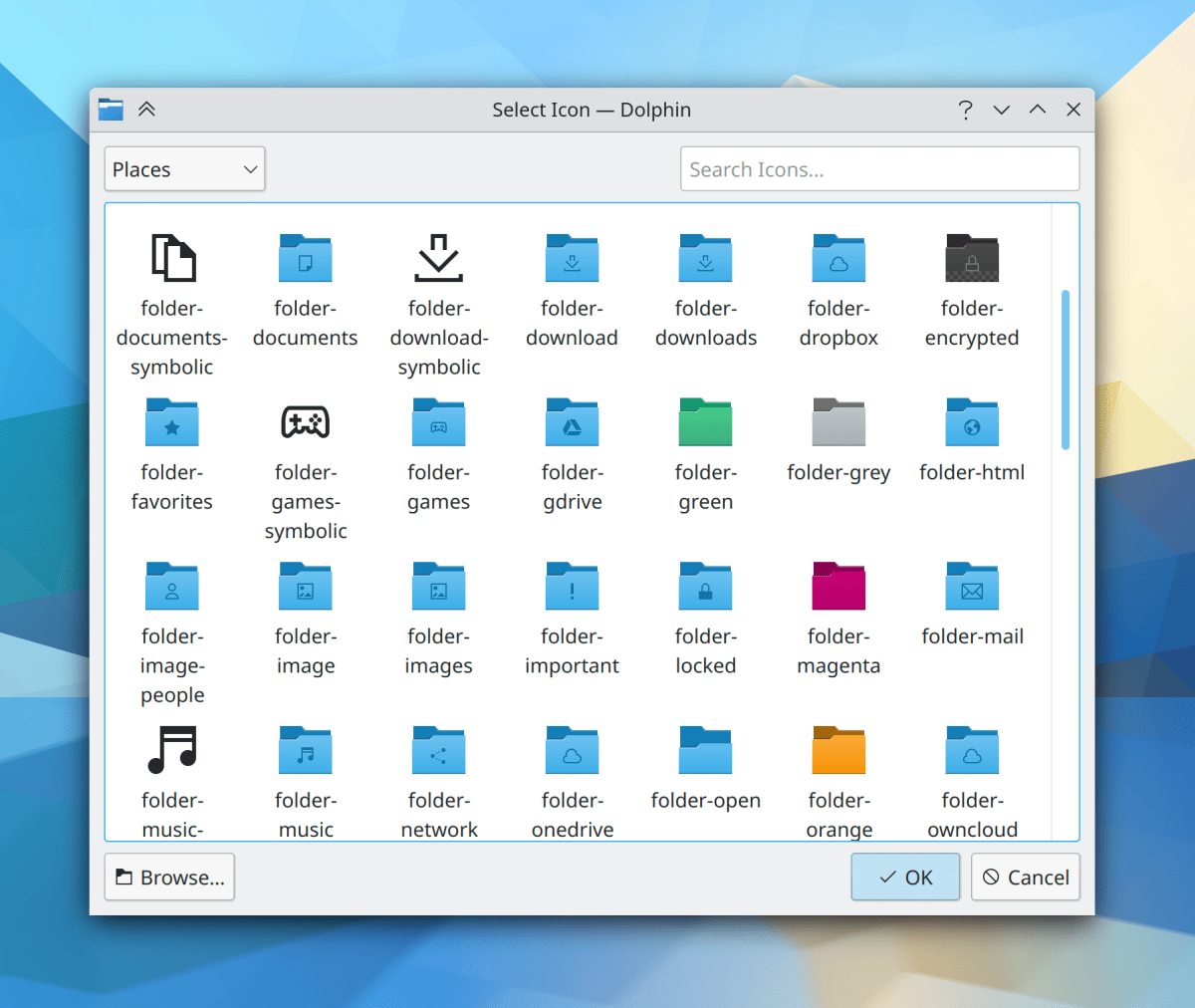Select the folder-locked padlock icon

pos(705,586)
